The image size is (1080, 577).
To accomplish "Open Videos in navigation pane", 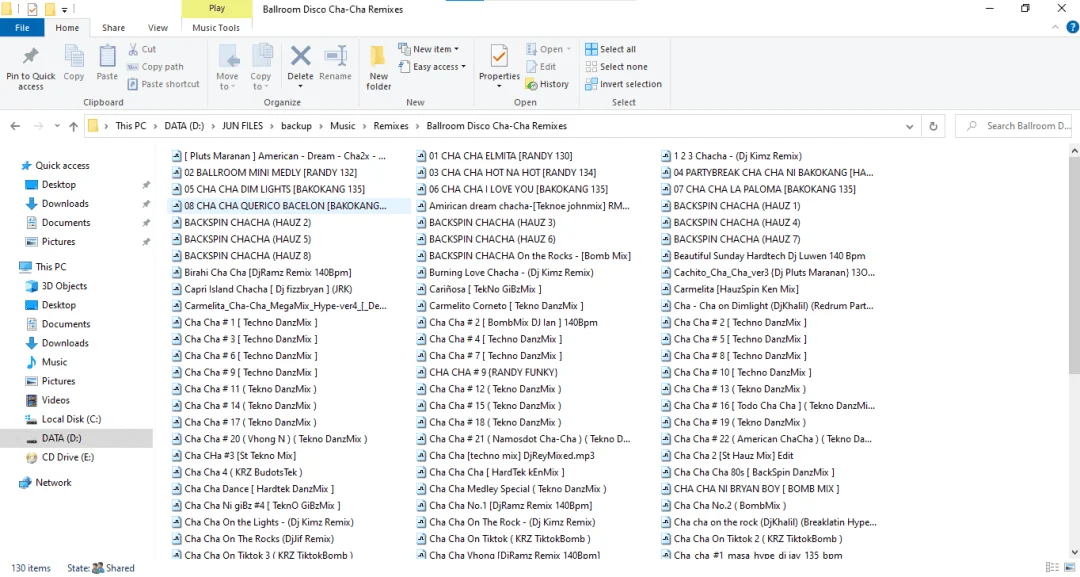I will pos(55,400).
